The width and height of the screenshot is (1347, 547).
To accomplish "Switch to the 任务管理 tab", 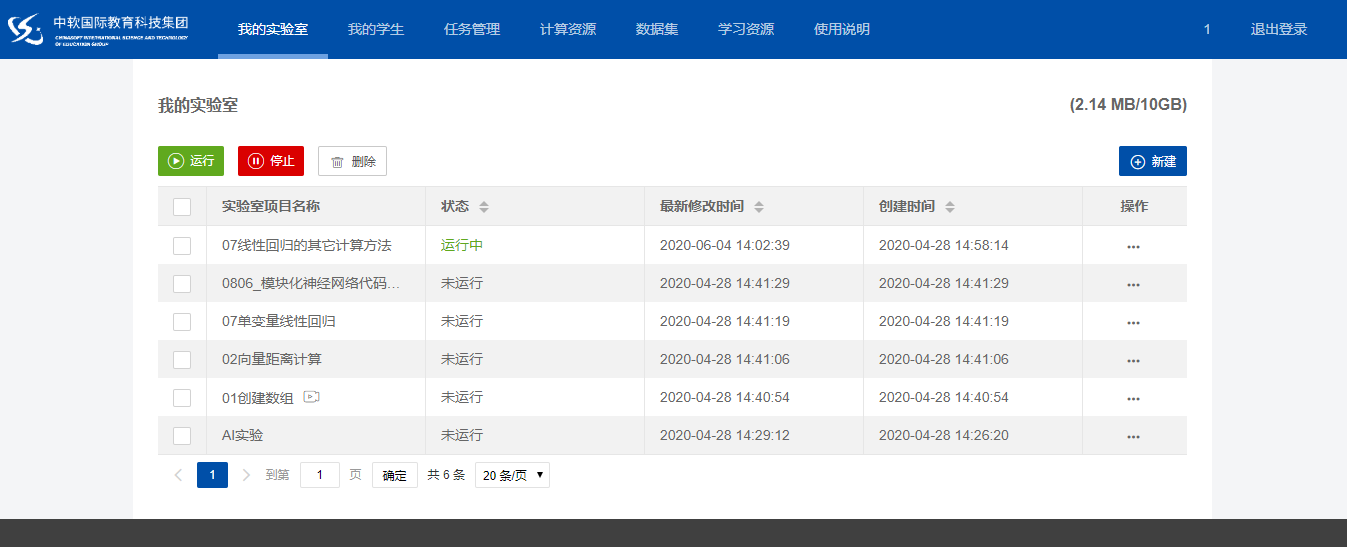I will pyautogui.click(x=472, y=29).
